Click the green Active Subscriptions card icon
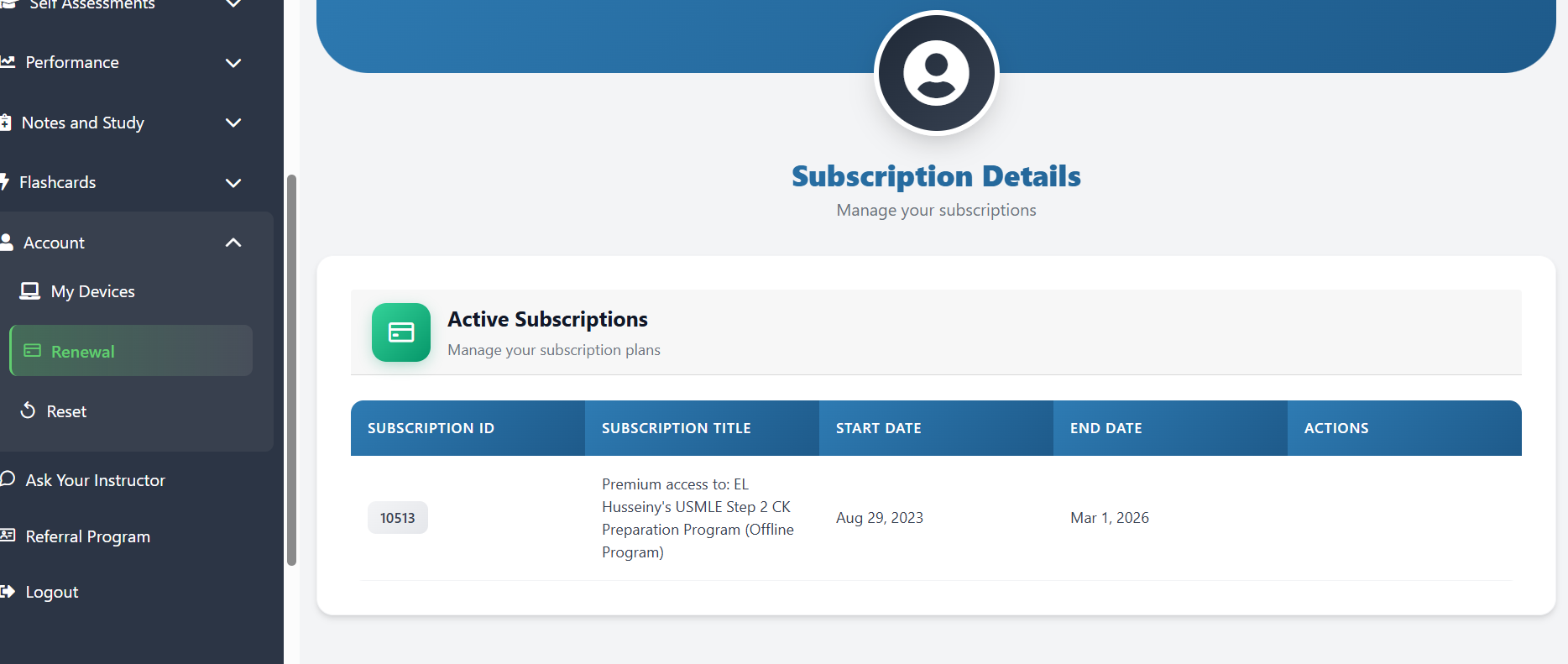1568x664 pixels. [x=401, y=332]
